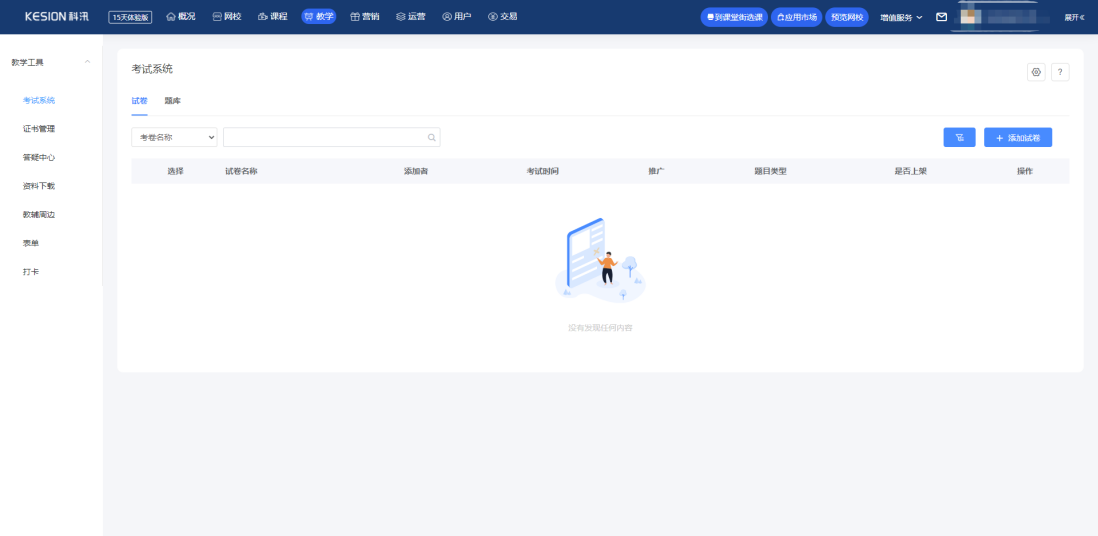The height and width of the screenshot is (536, 1098).
Task: Switch to the 题库 tab
Action: coord(172,101)
